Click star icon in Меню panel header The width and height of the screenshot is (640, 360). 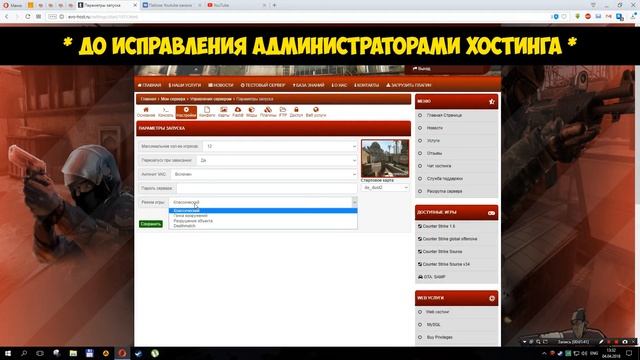point(491,101)
